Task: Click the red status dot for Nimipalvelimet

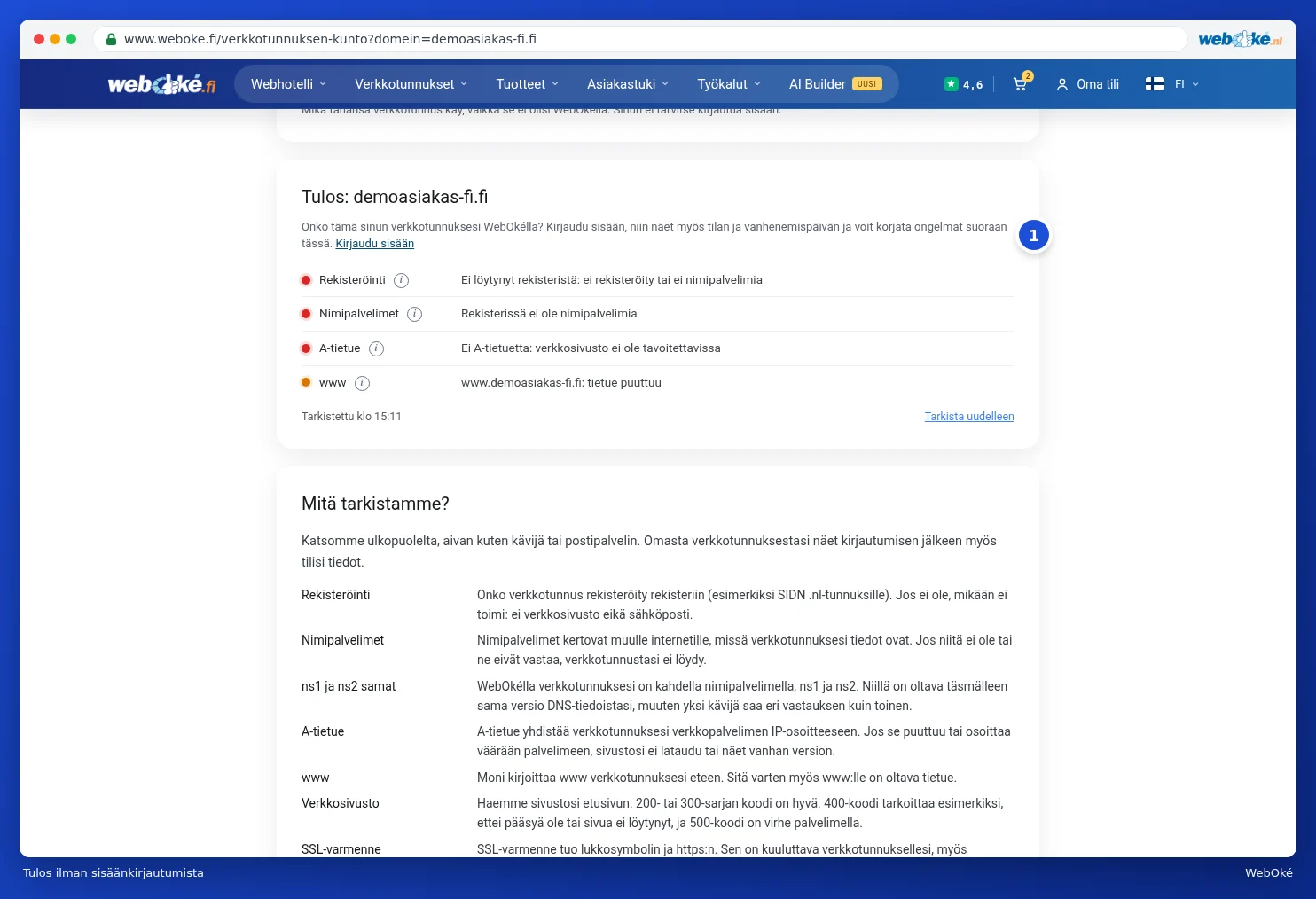Action: tap(306, 314)
